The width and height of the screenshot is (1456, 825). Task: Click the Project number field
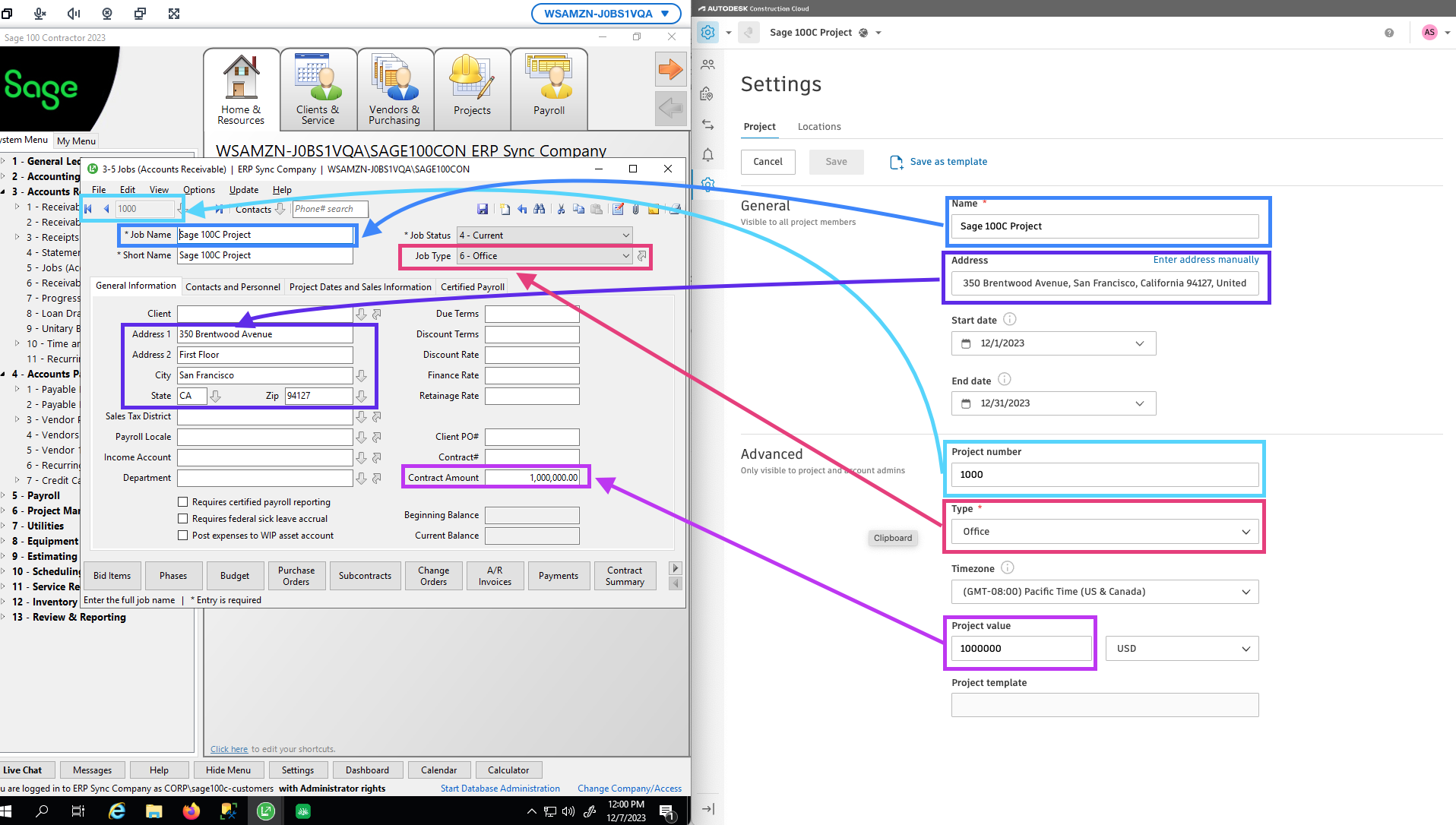tap(1105, 475)
